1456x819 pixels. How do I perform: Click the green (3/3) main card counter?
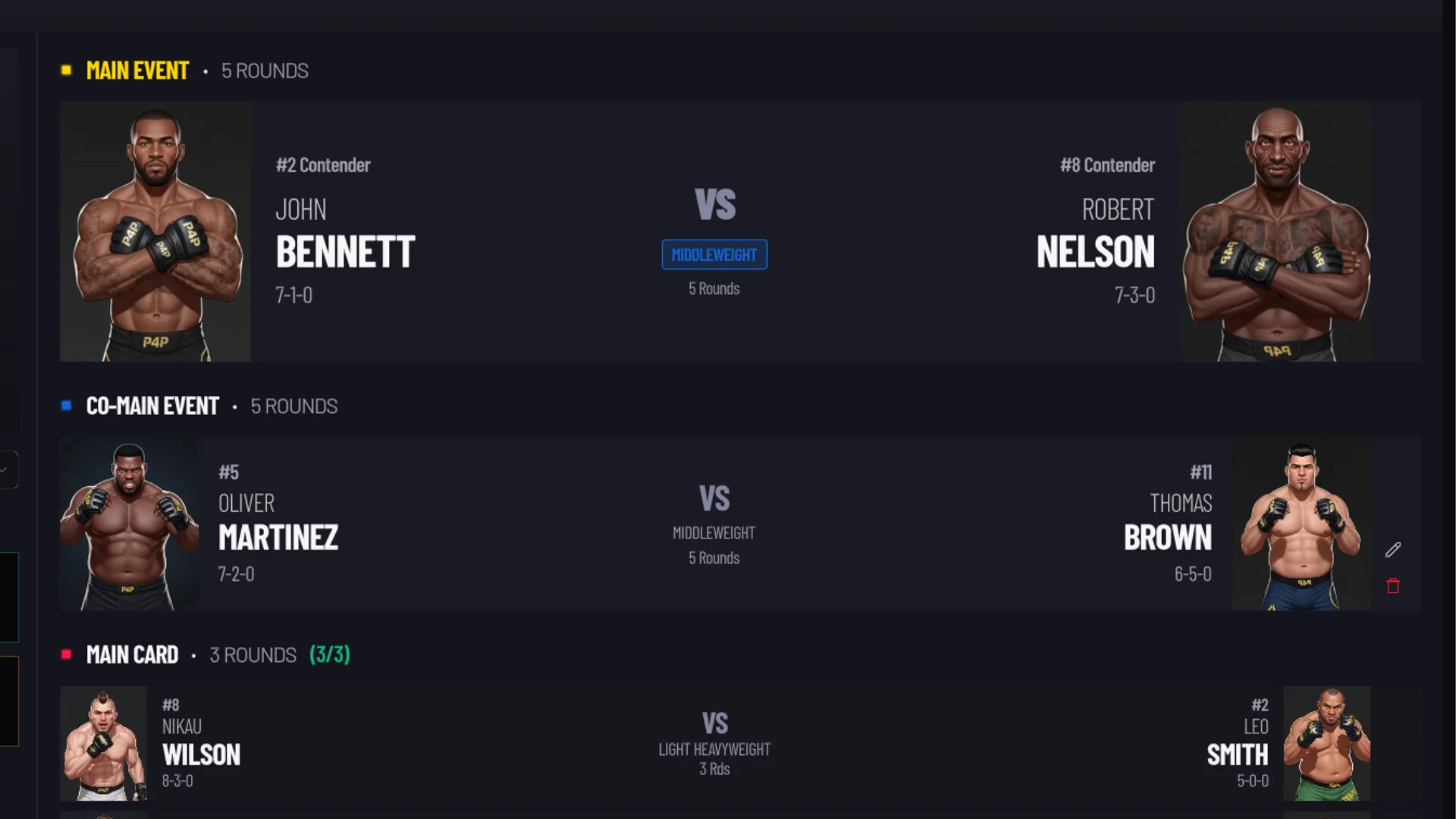[330, 655]
